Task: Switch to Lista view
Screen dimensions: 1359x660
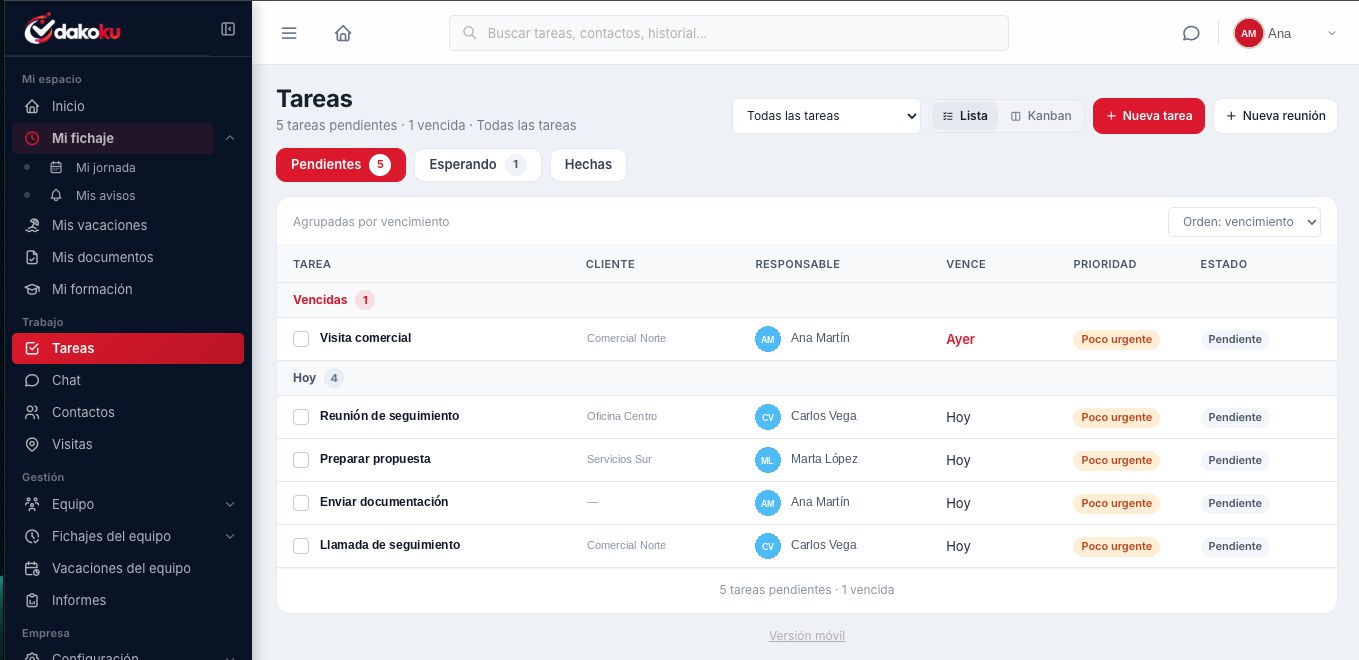Action: click(965, 116)
